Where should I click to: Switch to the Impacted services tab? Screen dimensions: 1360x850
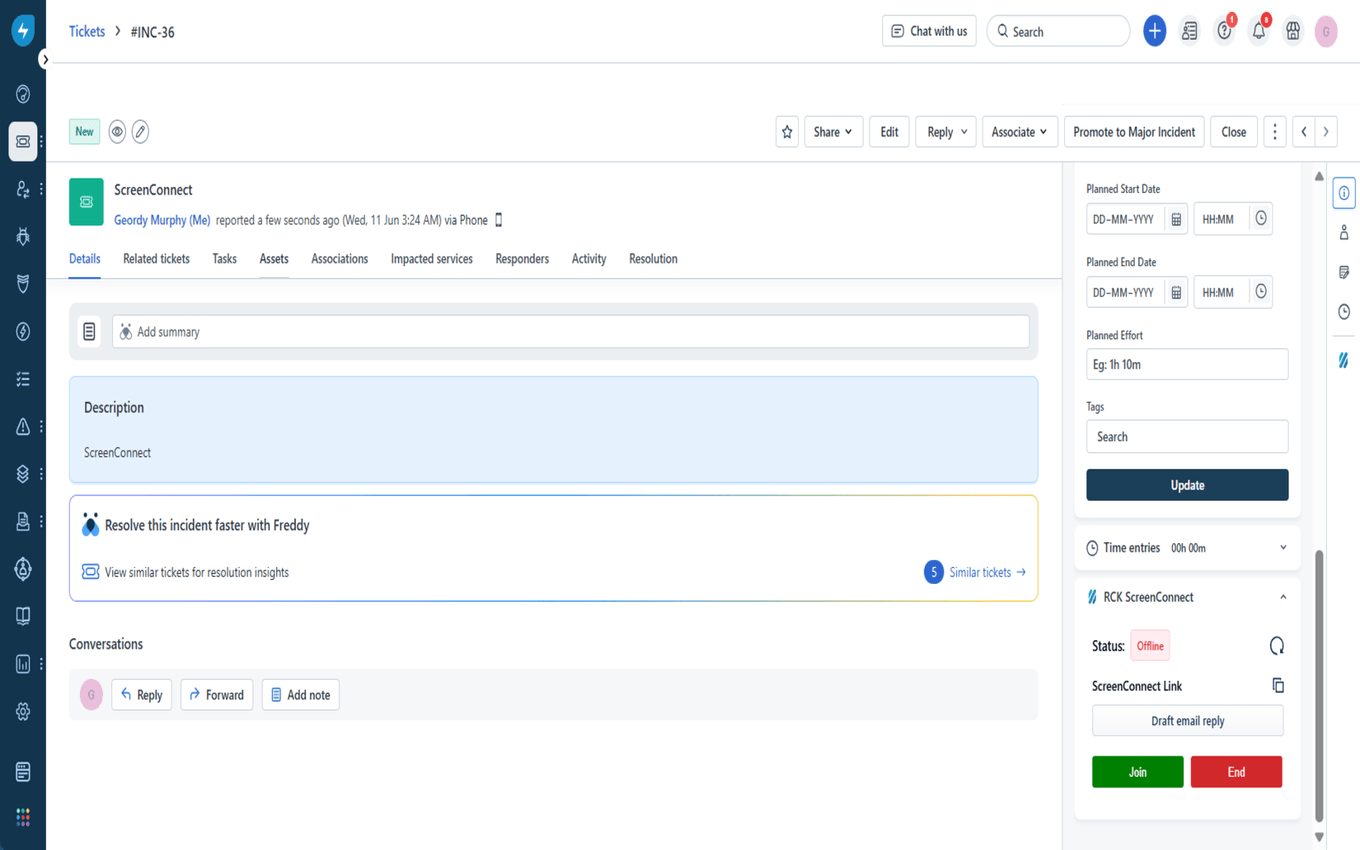tap(432, 259)
